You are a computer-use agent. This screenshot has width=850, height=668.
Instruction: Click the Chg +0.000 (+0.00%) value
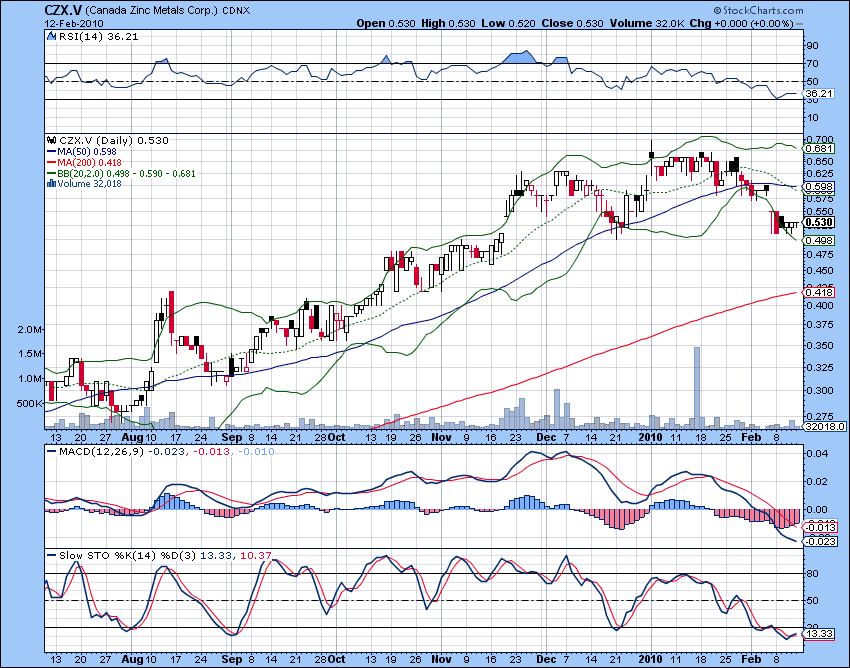coord(746,23)
